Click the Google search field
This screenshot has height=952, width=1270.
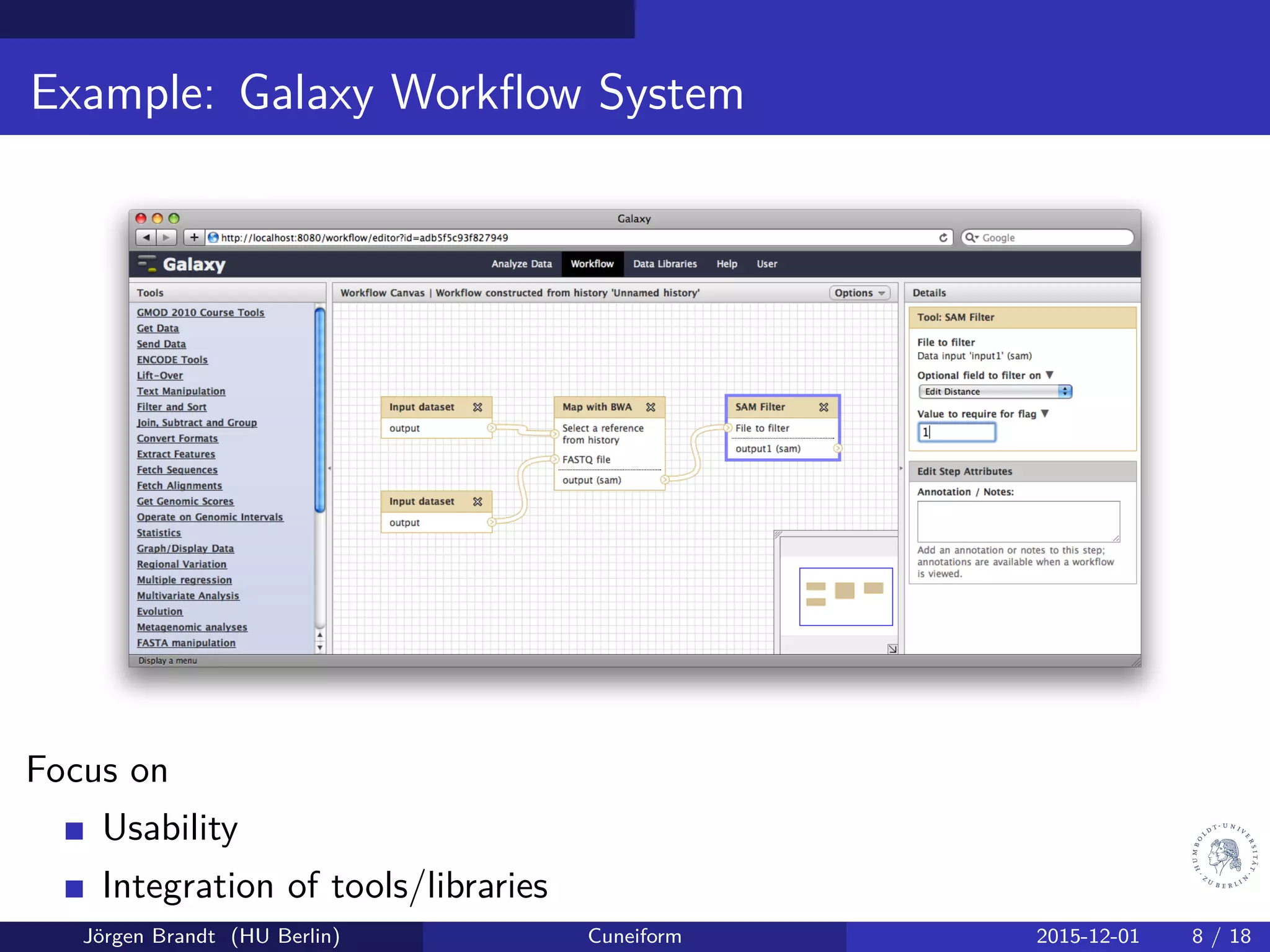point(1047,237)
